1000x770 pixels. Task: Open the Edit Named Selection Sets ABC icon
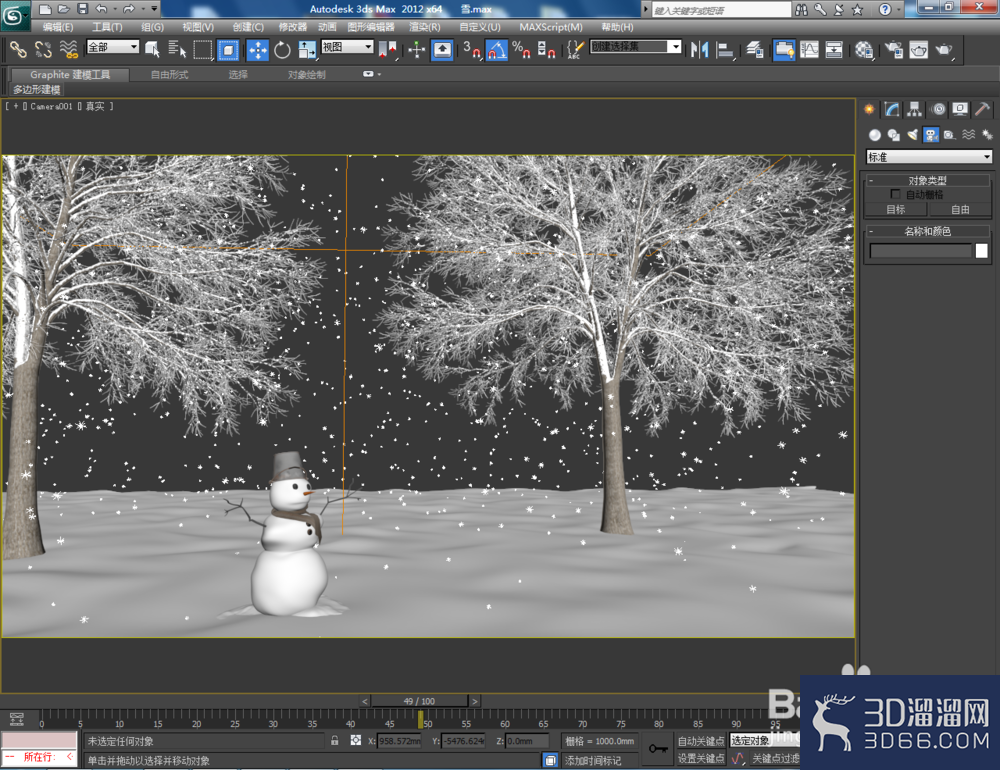(x=575, y=50)
